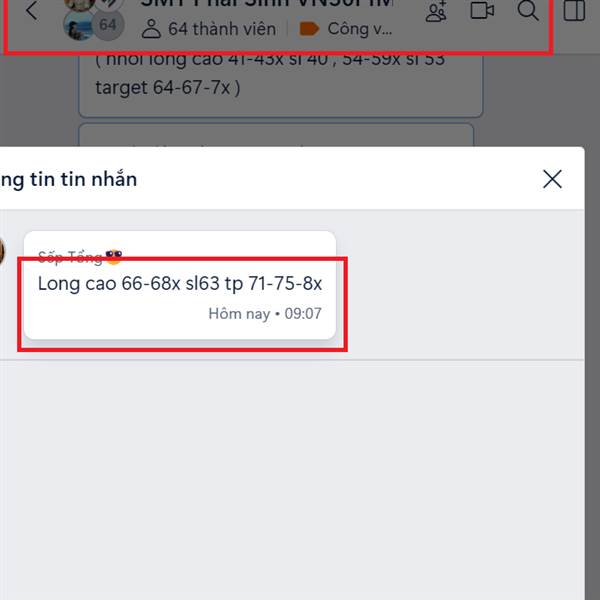The width and height of the screenshot is (600, 600).
Task: Click the Long cao 66-68x message text
Action: (x=180, y=284)
